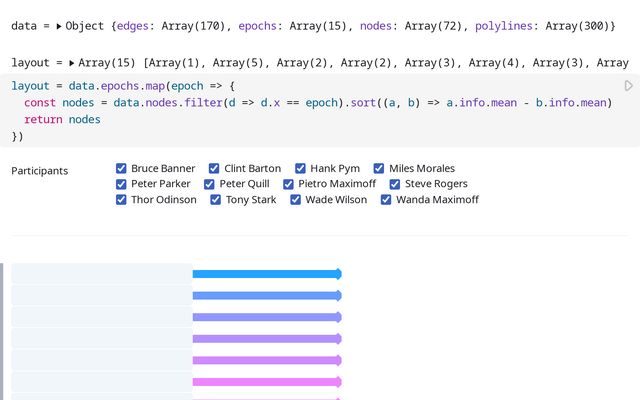Select the pink arrow bar in chart
Image resolution: width=640 pixels, height=400 pixels.
coord(266,382)
